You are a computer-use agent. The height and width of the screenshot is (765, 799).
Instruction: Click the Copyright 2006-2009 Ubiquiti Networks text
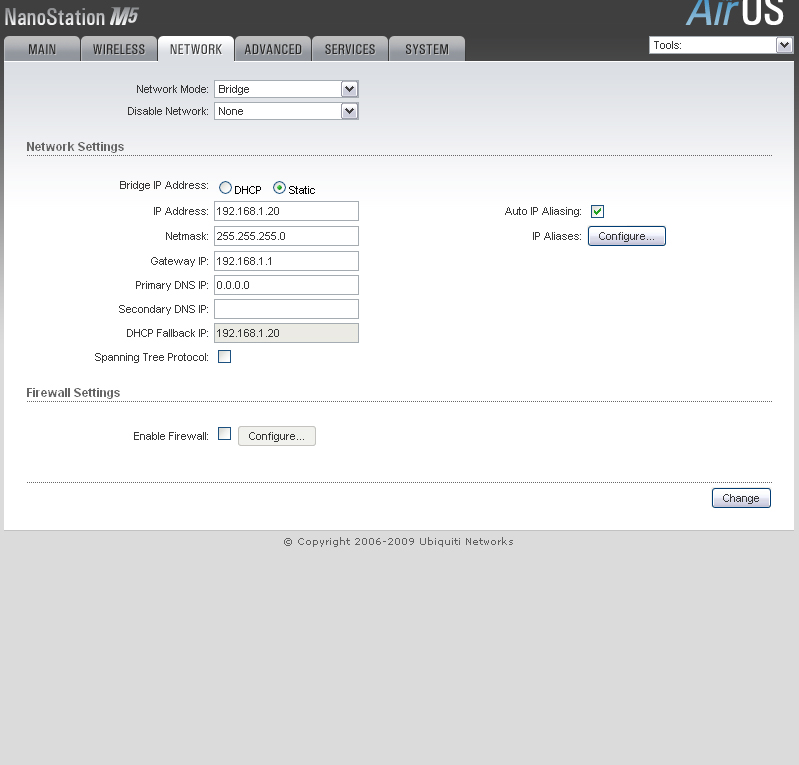tap(398, 542)
